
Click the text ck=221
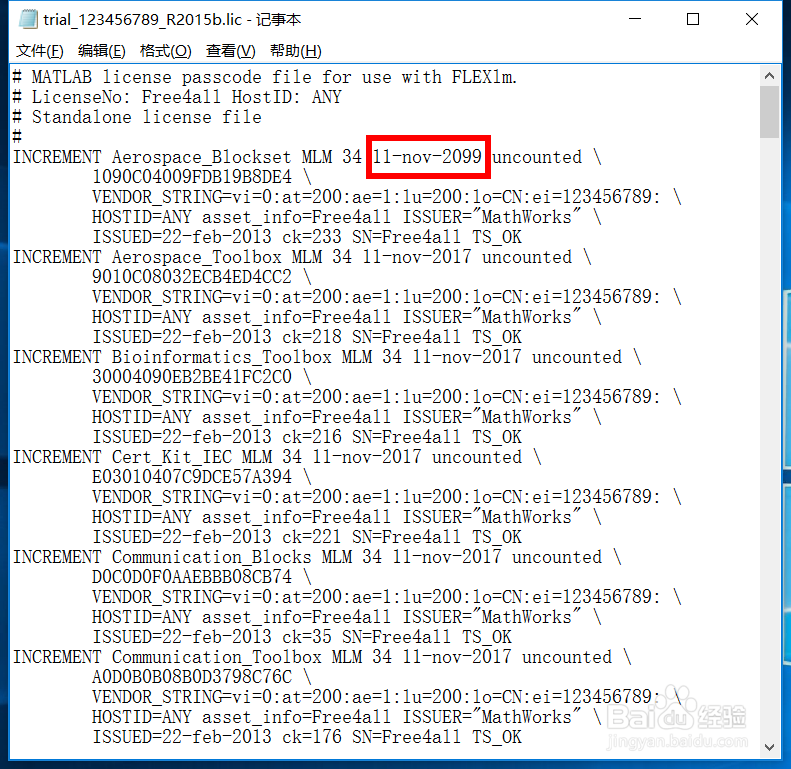[x=312, y=536]
